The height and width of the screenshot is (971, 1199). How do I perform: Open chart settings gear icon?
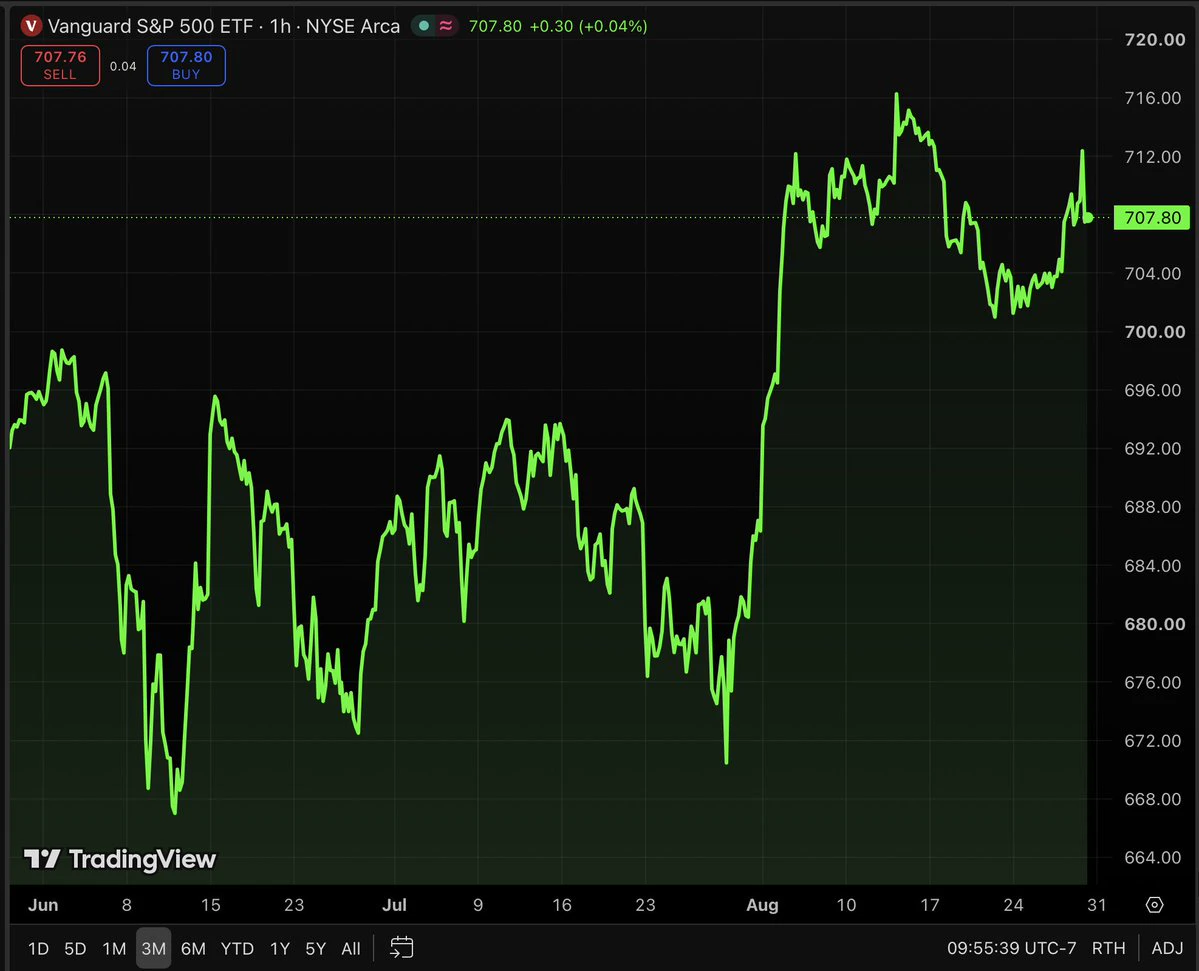[1155, 905]
